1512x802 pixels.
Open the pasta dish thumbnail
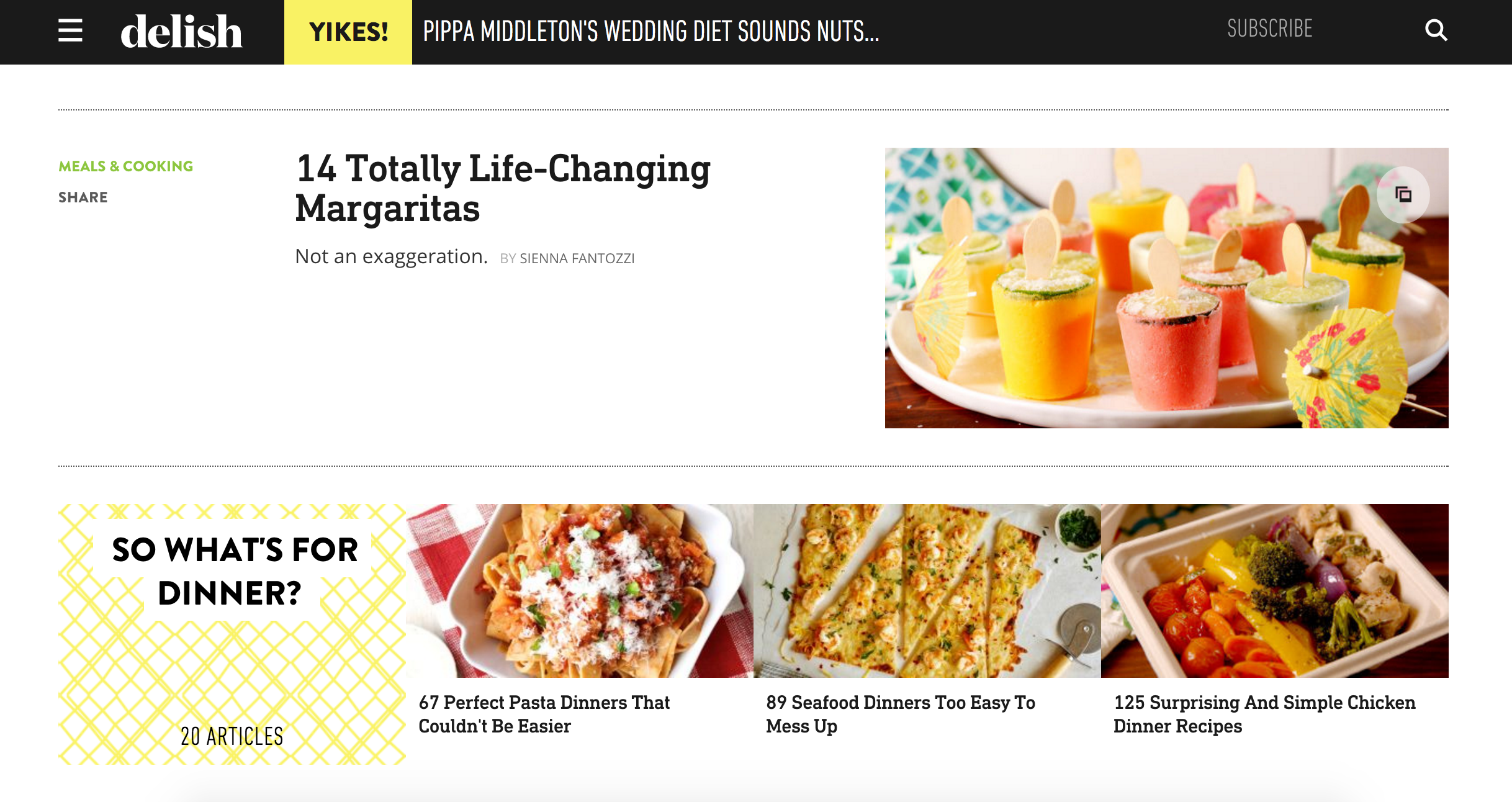click(x=579, y=590)
